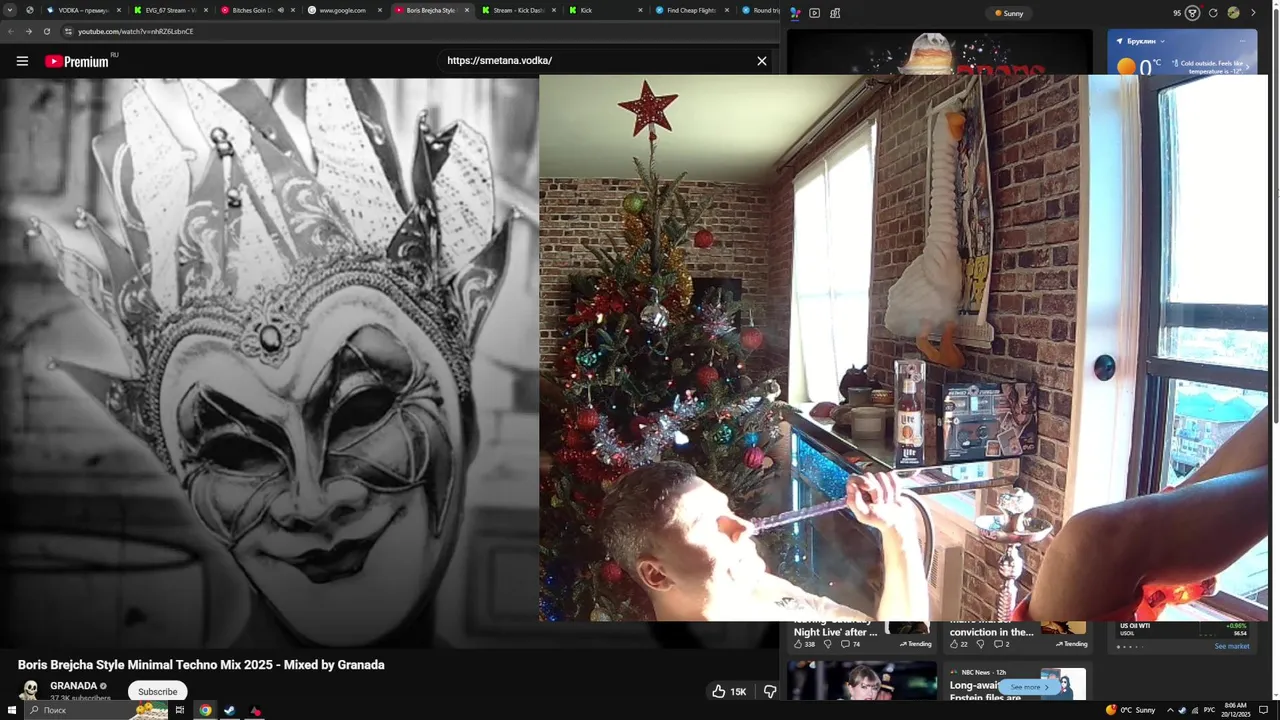The height and width of the screenshot is (720, 1280).
Task: Subscribe to the GRANADA channel
Action: point(157,691)
